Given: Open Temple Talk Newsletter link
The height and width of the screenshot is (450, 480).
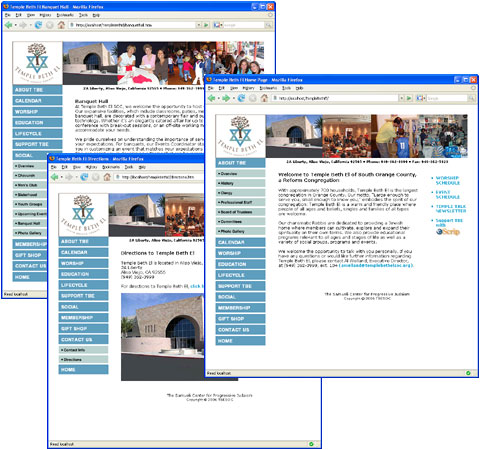Looking at the screenshot, I should click(x=451, y=209).
